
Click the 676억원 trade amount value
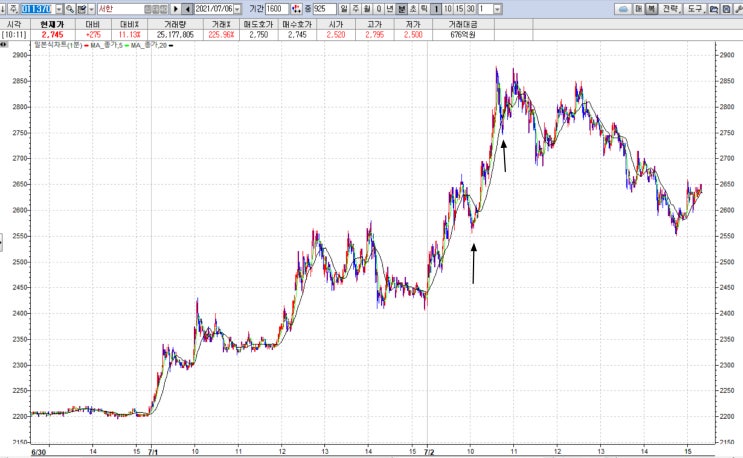click(x=463, y=35)
